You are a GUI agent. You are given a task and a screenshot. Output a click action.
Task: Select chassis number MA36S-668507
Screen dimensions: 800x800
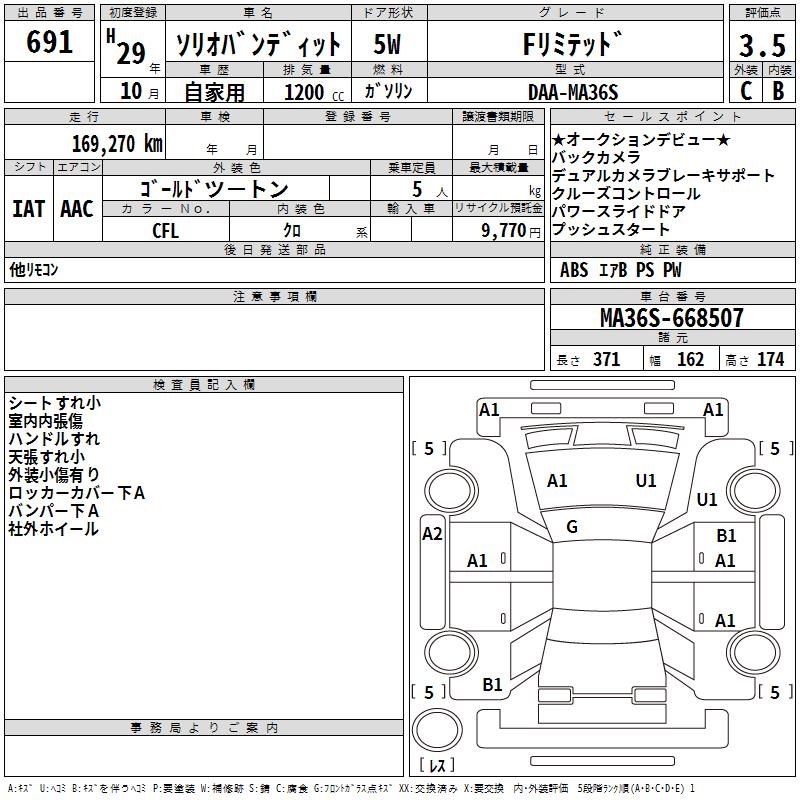[672, 317]
